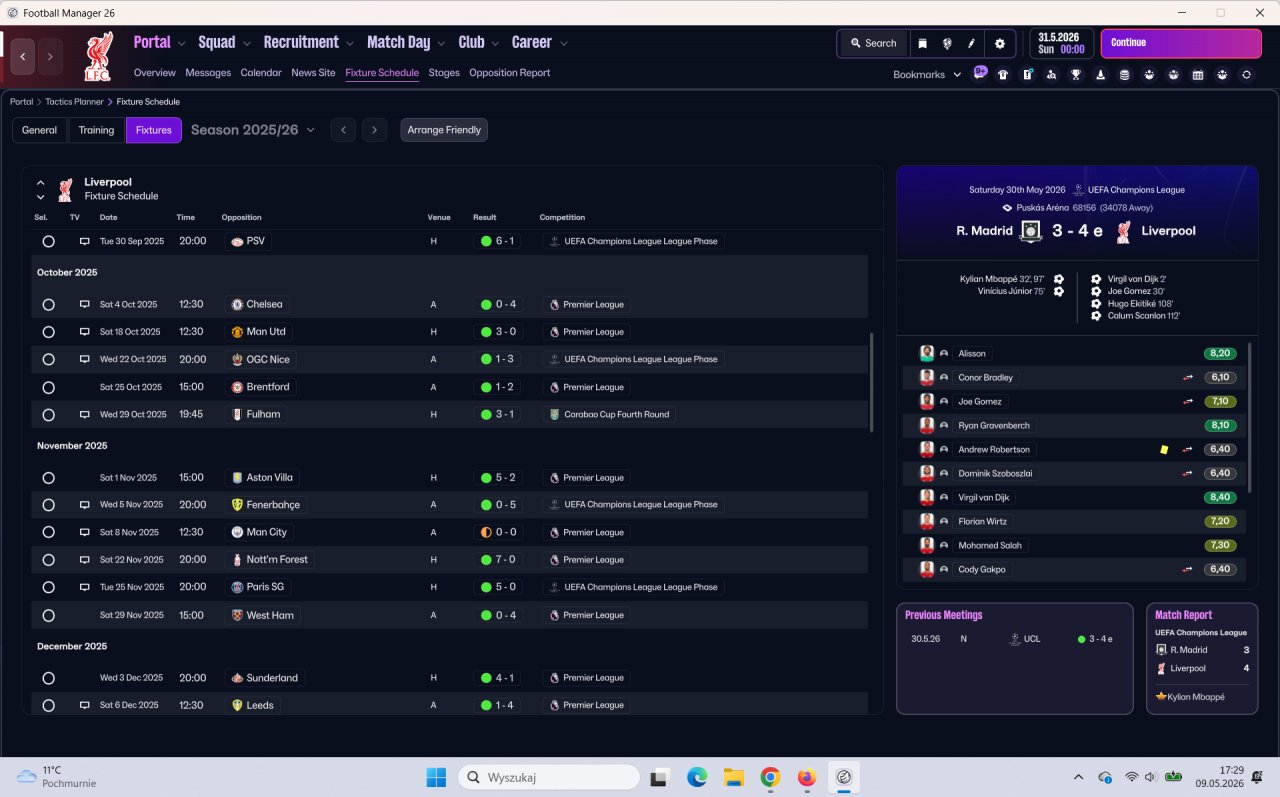The width and height of the screenshot is (1280, 797).
Task: Click the training cone bookmark icon
Action: pyautogui.click(x=1100, y=74)
